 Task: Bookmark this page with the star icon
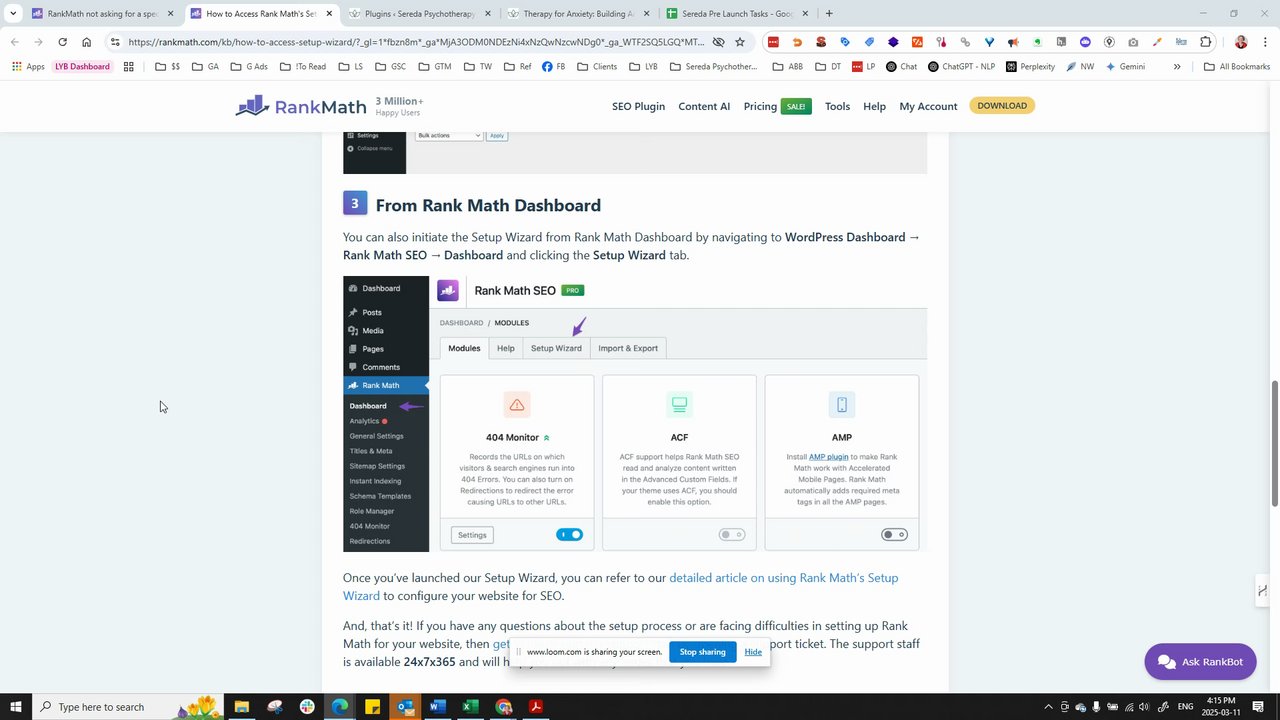pos(740,42)
